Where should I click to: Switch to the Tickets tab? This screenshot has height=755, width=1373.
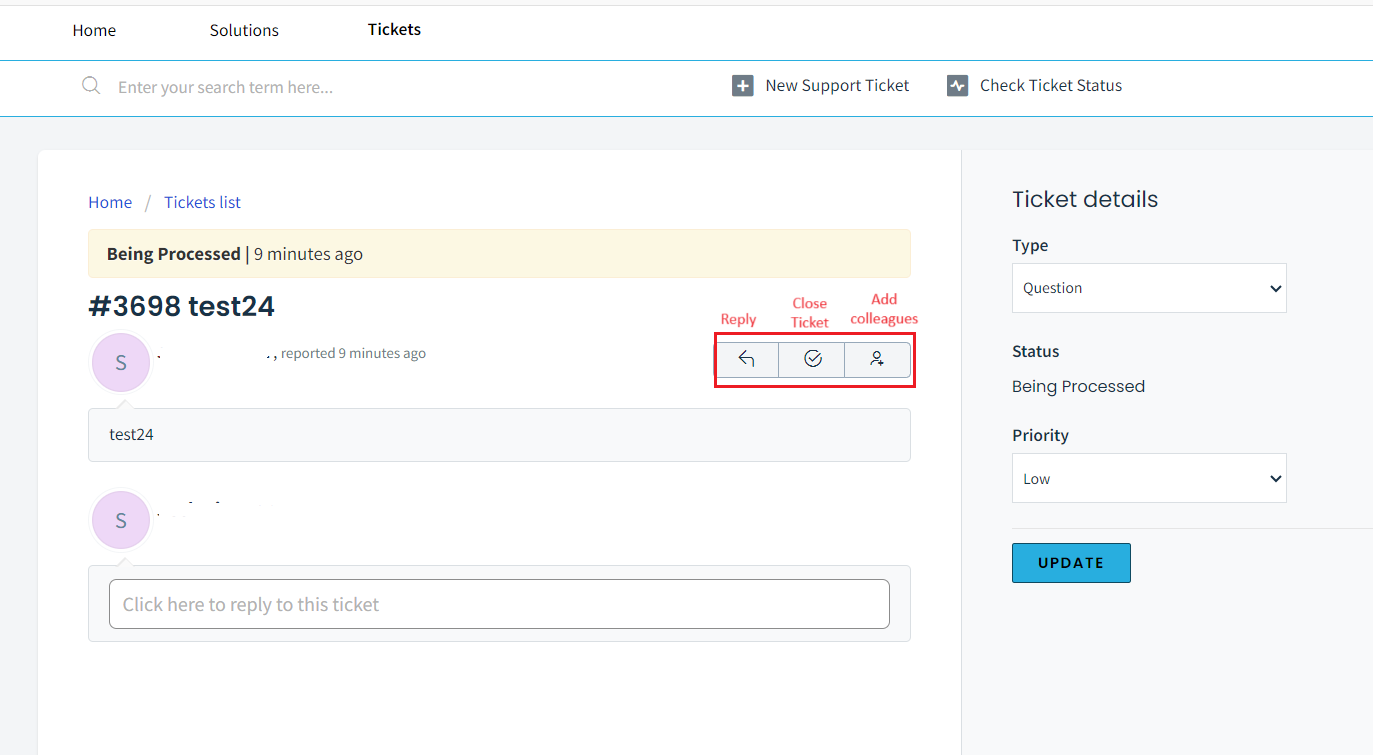tap(394, 29)
